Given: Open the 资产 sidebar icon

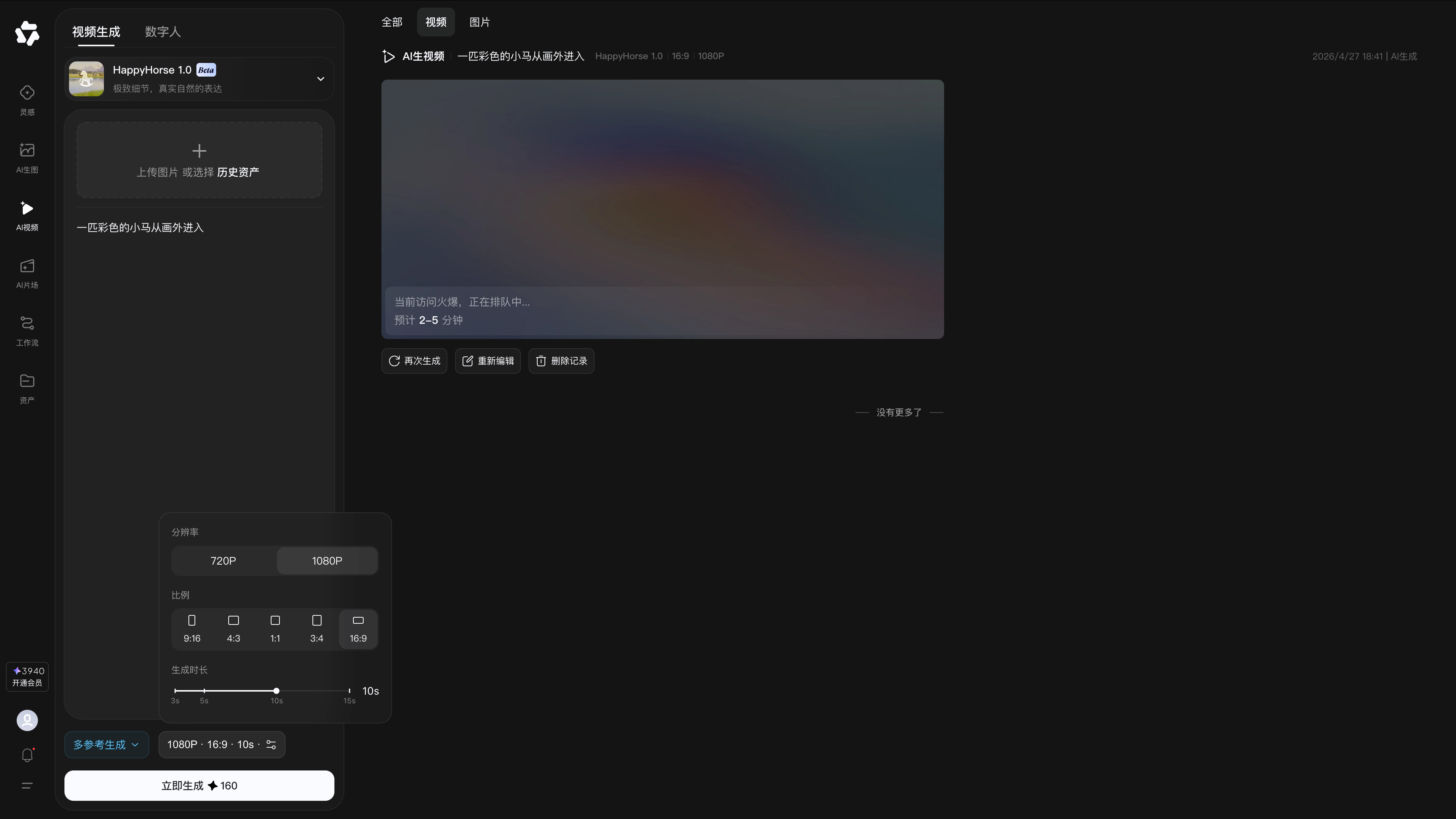Looking at the screenshot, I should [27, 389].
